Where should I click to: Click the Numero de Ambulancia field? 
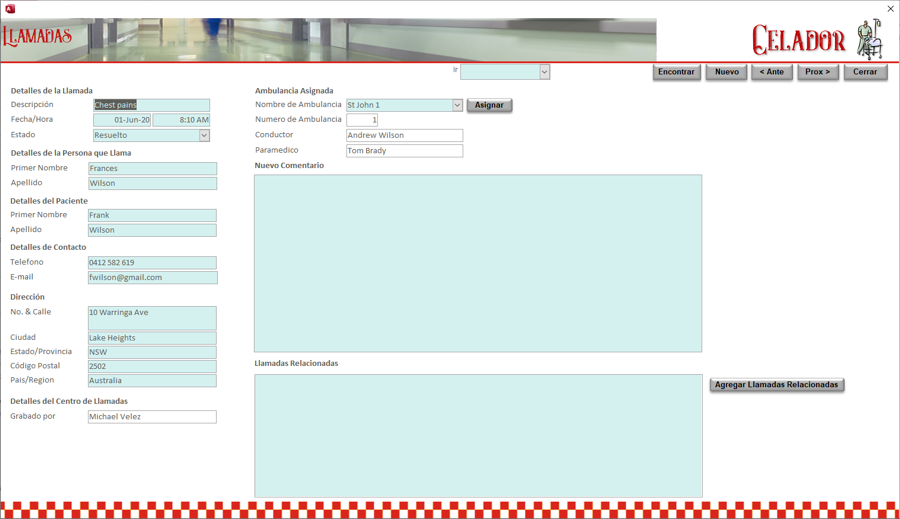point(362,120)
